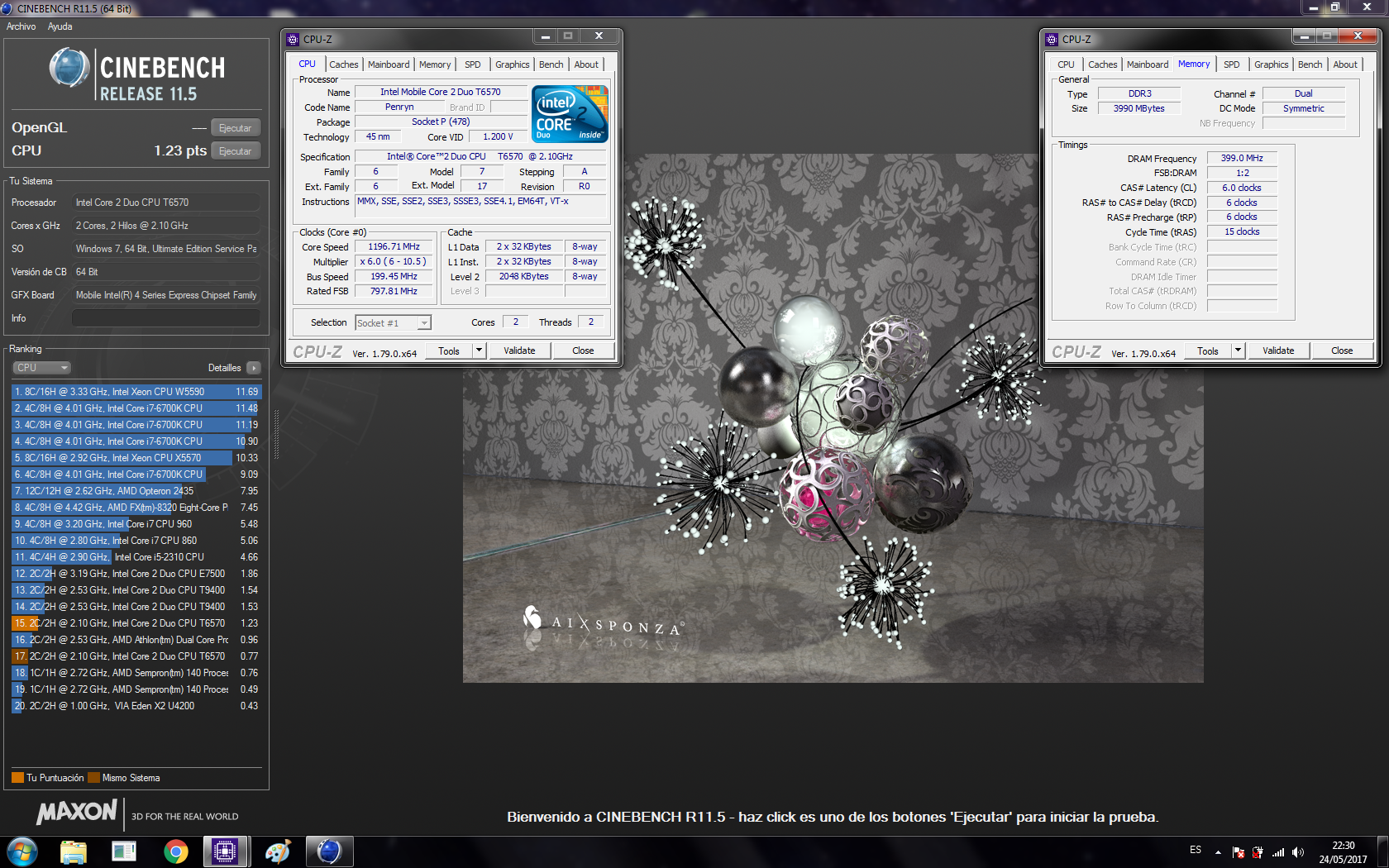Run the OpenGL test with Ejecutar
Viewport: 1389px width, 868px height.
click(x=236, y=128)
